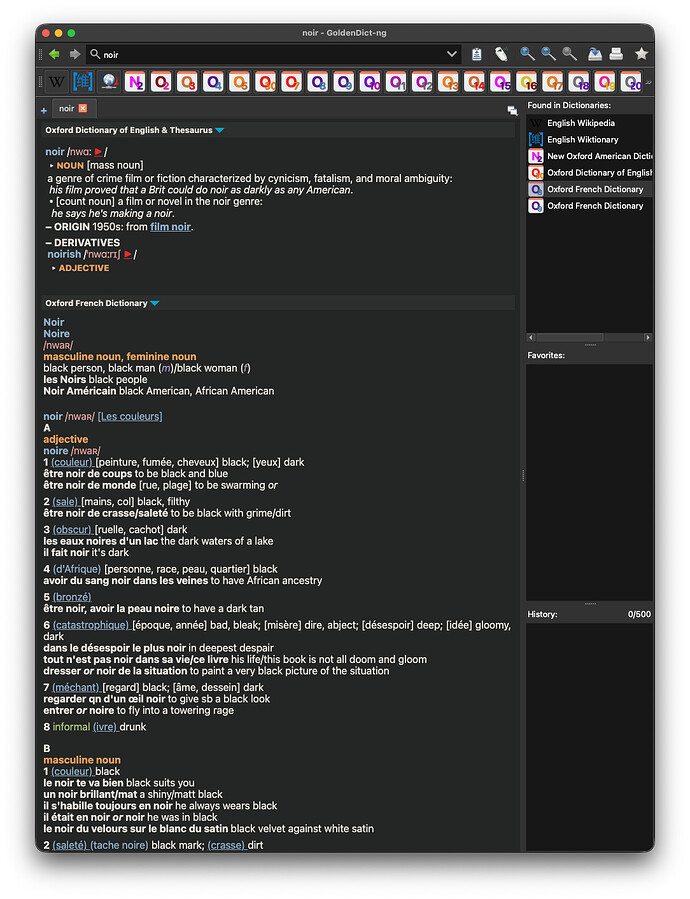Screen dimensions: 690x899
Task: Follow the (méchant) link
Action: click(76, 687)
